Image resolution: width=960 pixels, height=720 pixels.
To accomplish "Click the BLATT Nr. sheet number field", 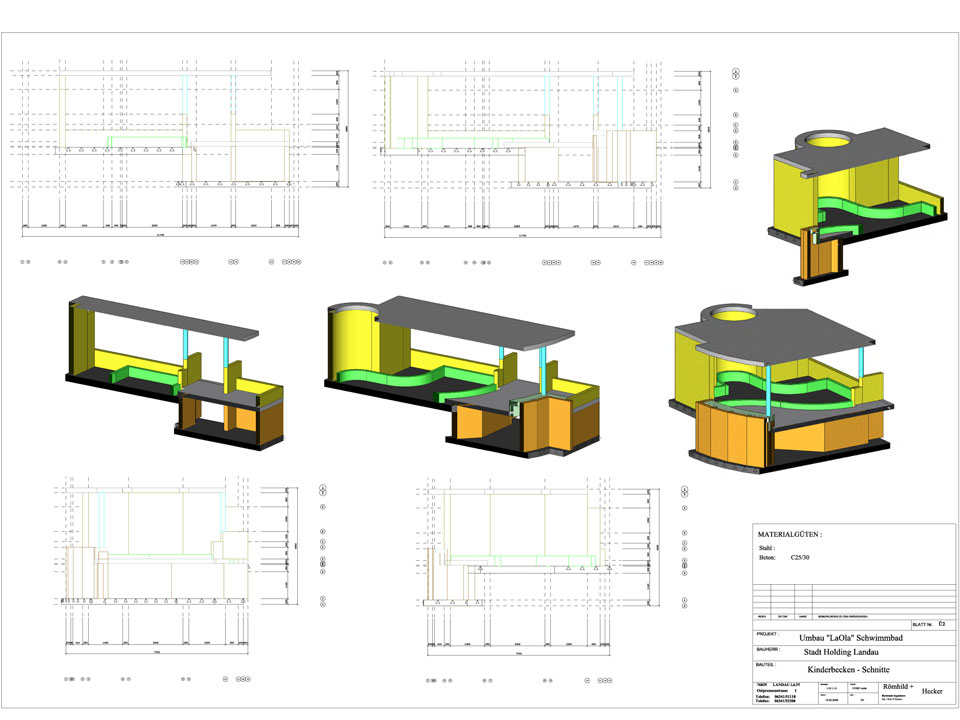I will (x=919, y=623).
